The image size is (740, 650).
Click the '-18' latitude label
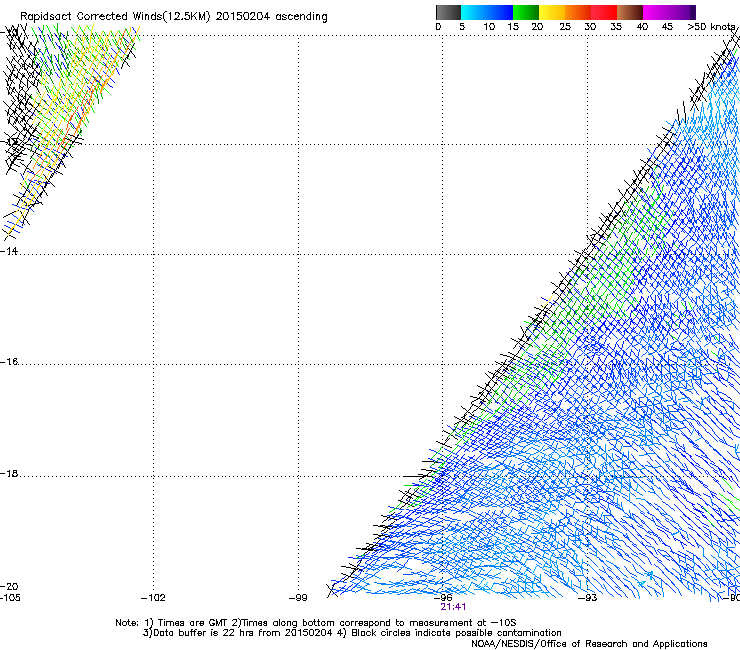(x=9, y=473)
